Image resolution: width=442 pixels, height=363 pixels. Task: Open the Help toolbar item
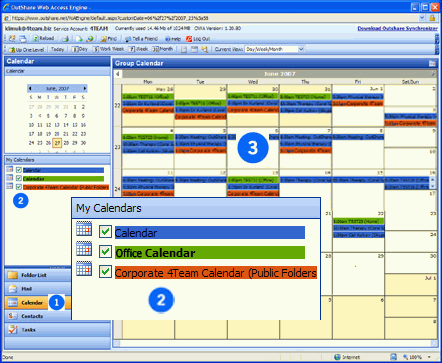[173, 39]
